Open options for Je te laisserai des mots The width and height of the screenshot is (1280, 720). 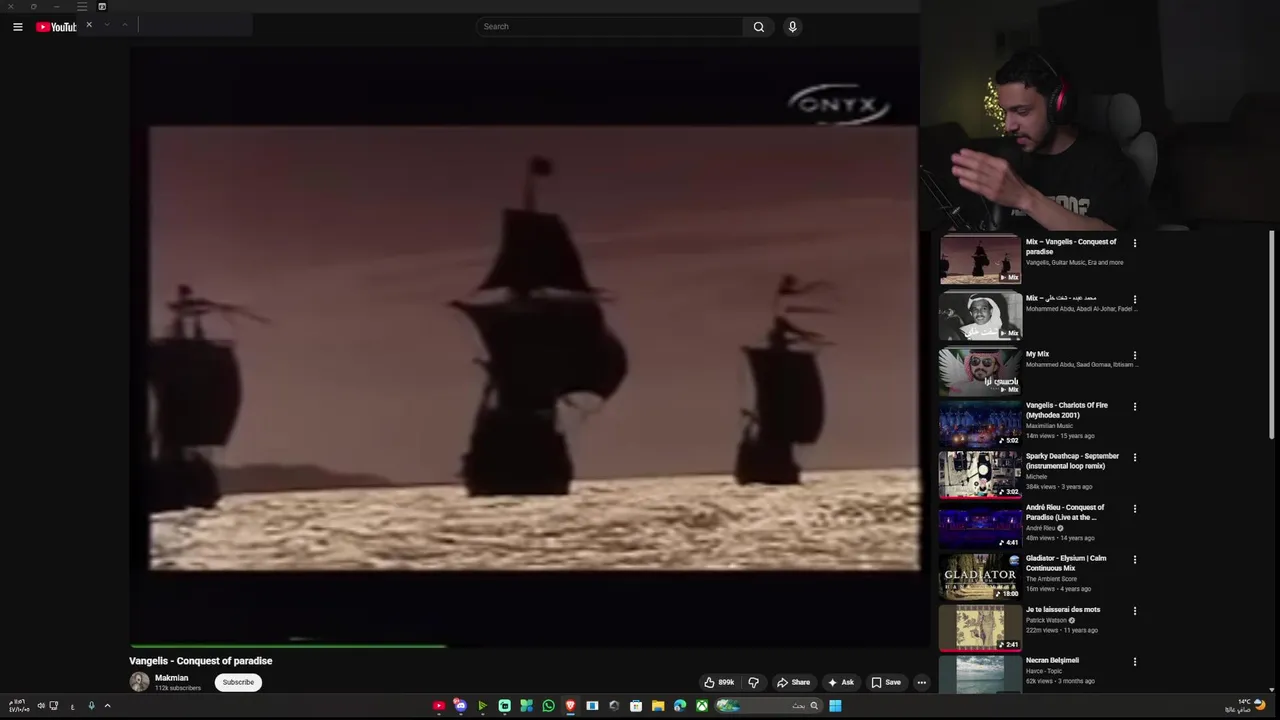(1134, 611)
